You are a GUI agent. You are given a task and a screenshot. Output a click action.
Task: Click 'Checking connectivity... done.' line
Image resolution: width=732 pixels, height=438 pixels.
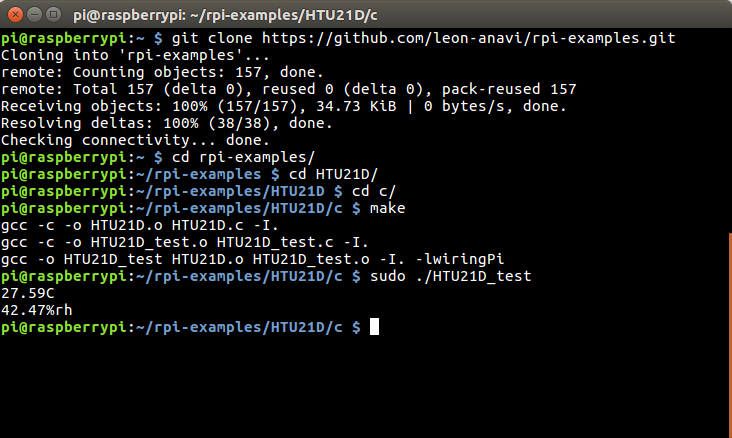click(135, 140)
